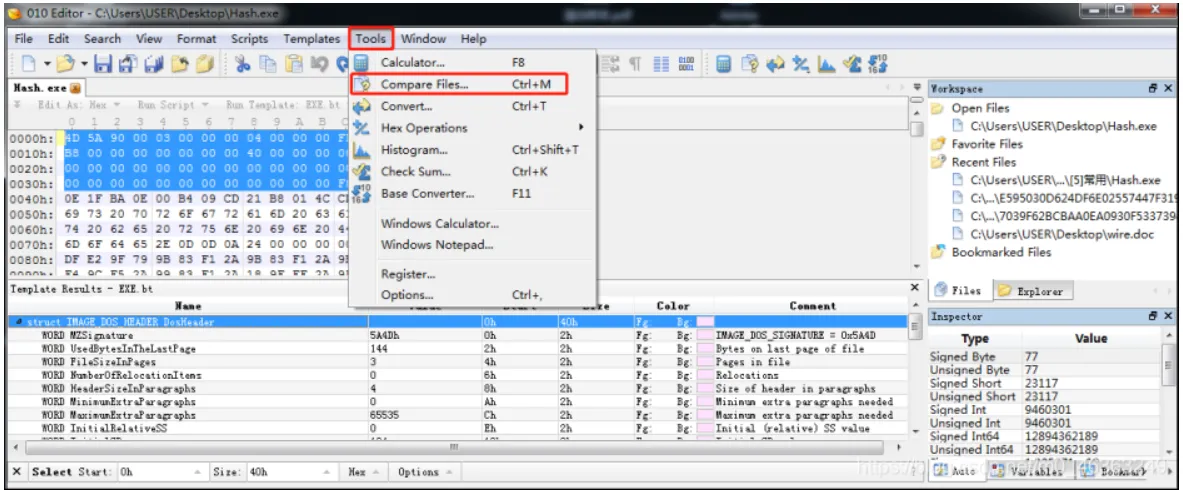Click the Select Start input field

pos(161,472)
